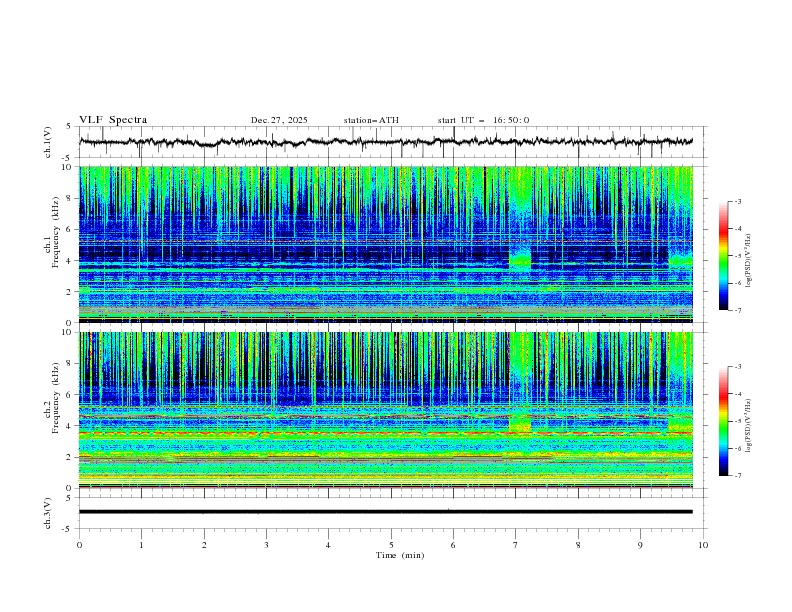This screenshot has height=612, width=792.
Task: Click the ch.1 spectrogram color bar
Action: coord(724,256)
